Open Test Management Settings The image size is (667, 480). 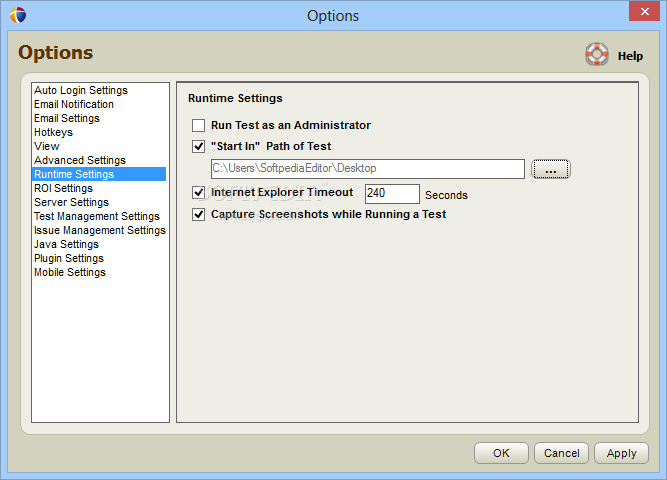(99, 216)
